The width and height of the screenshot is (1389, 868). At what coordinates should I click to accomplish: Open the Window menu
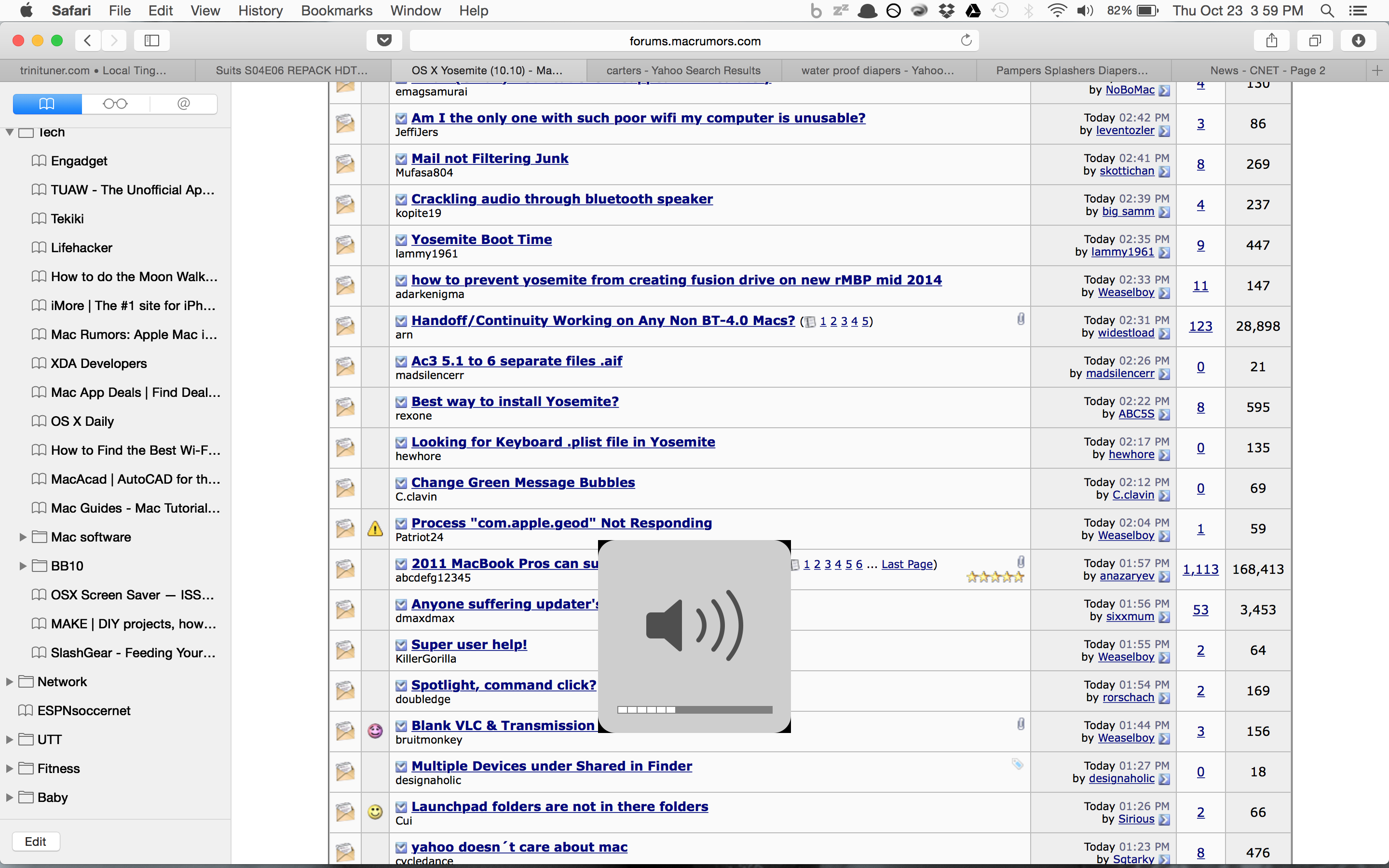click(415, 10)
